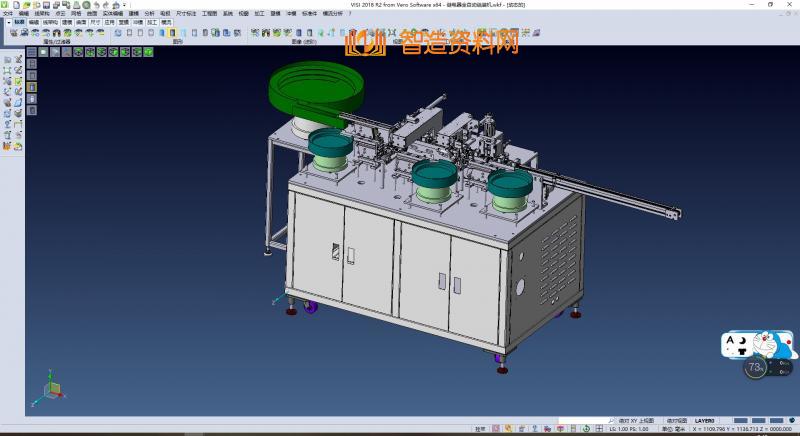Click the top icon in left vertical view strip
The image size is (800, 436).
[x=31, y=51]
